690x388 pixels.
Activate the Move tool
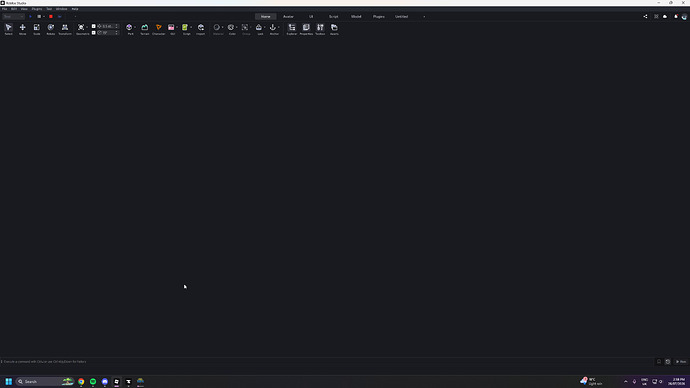(x=22, y=29)
